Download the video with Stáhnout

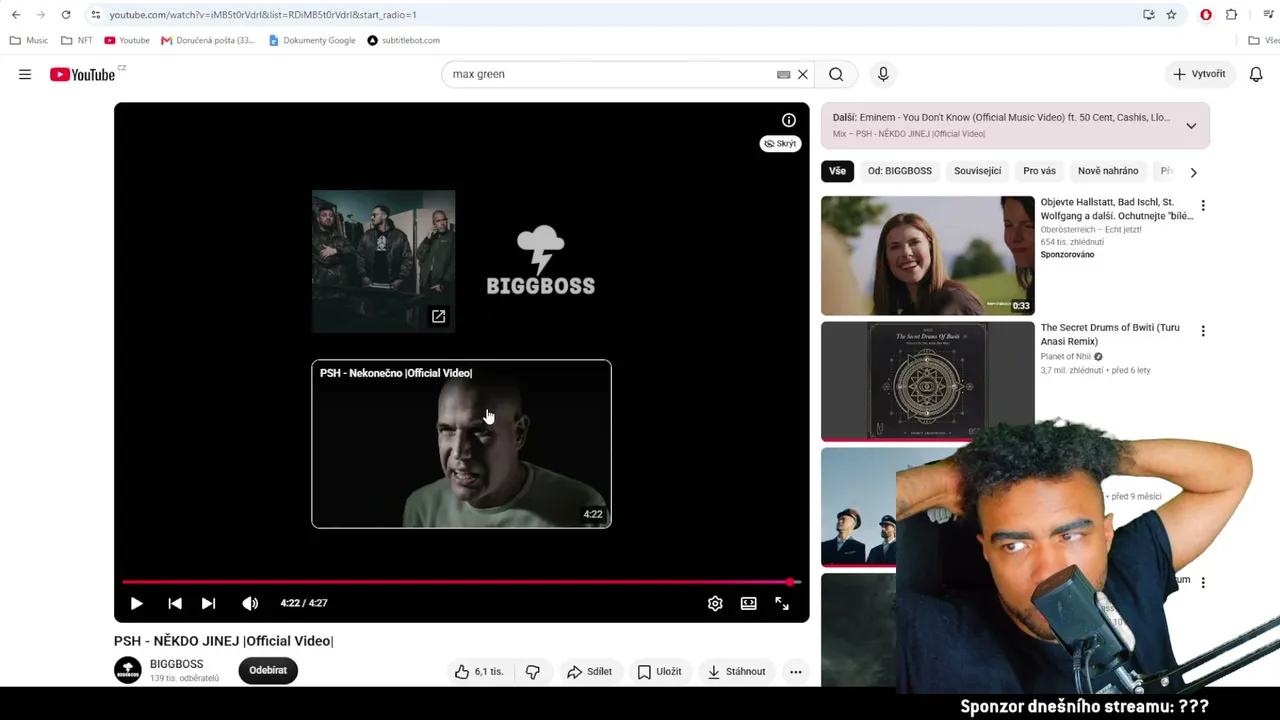pyautogui.click(x=736, y=672)
